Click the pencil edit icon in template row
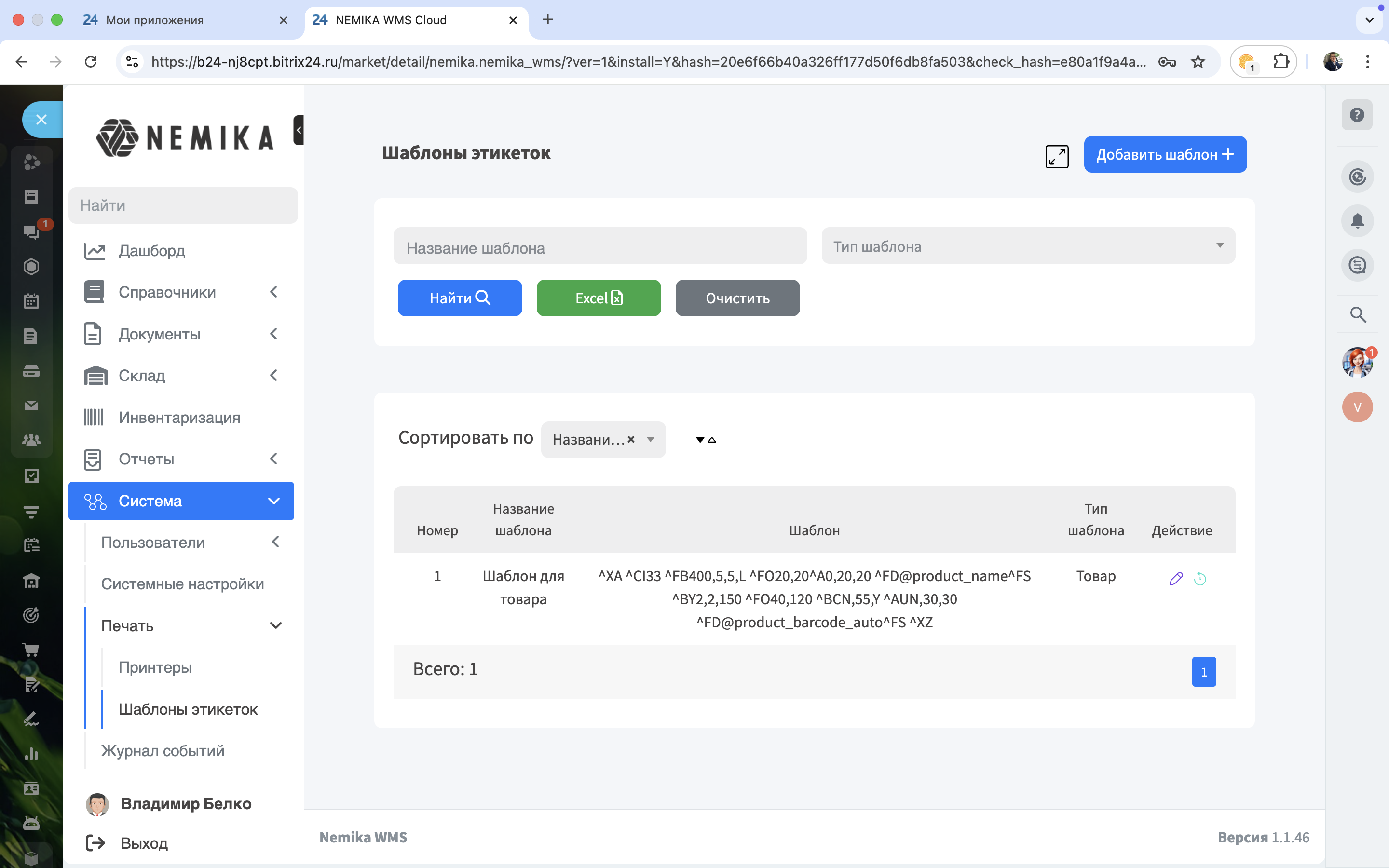Screen dimensions: 1389x868 coord(1175,578)
